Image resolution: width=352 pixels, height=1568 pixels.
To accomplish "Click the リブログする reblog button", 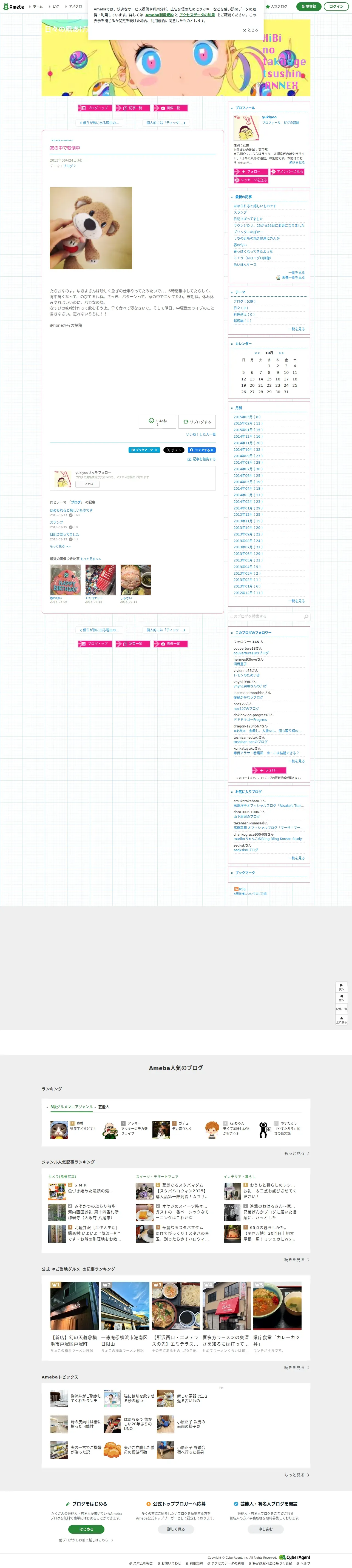I will [x=197, y=421].
